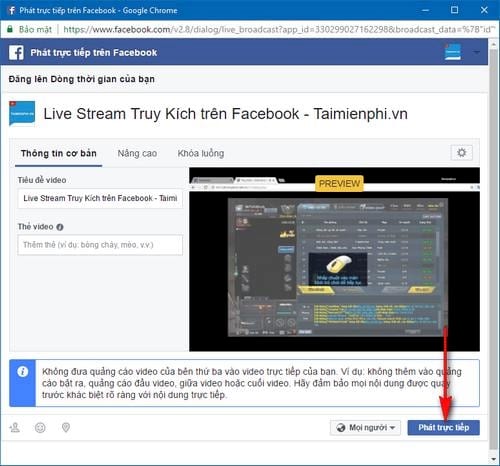Click the live stream preview video

(x=334, y=259)
